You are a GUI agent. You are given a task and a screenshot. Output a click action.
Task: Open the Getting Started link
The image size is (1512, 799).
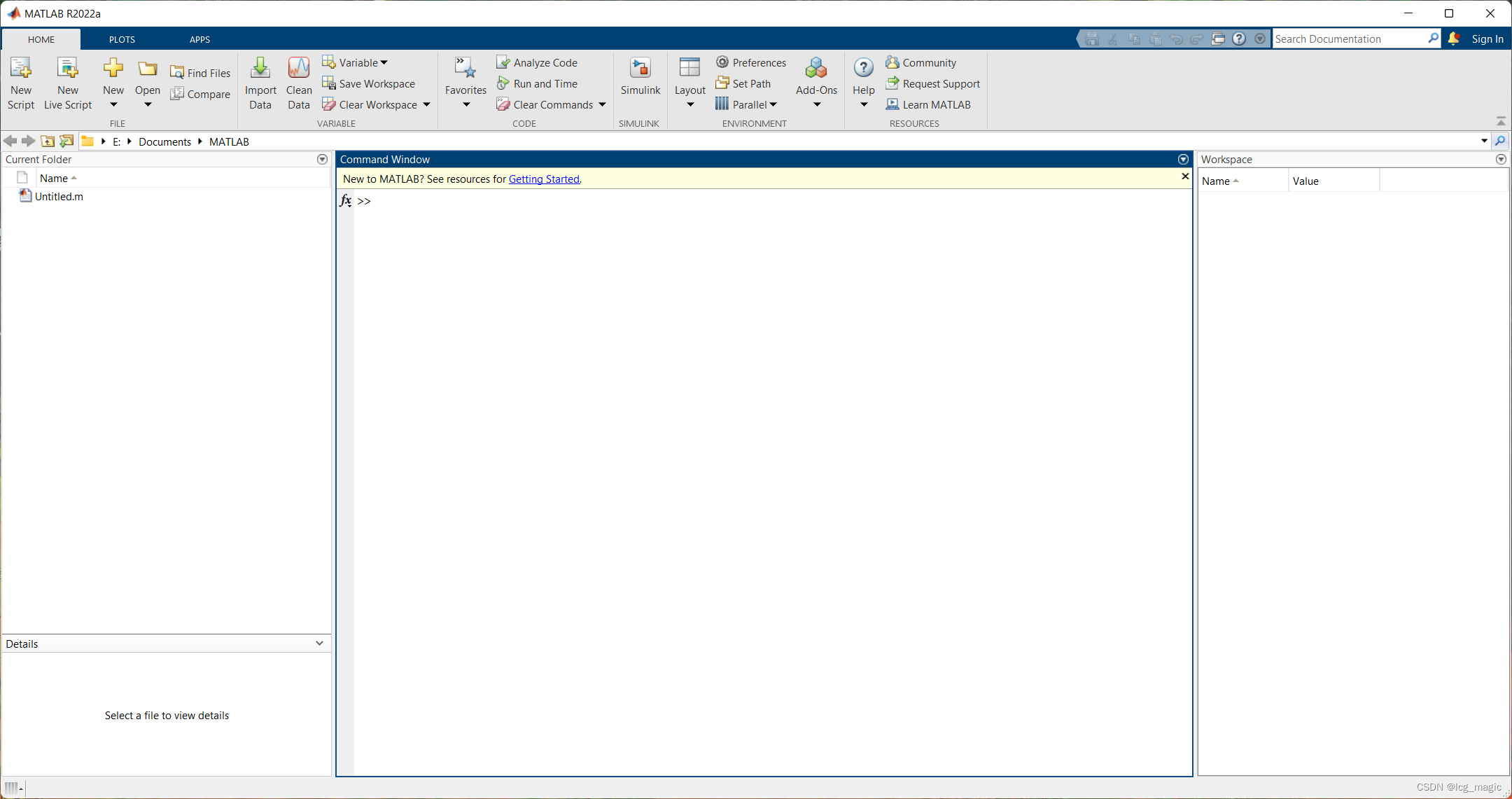coord(544,179)
